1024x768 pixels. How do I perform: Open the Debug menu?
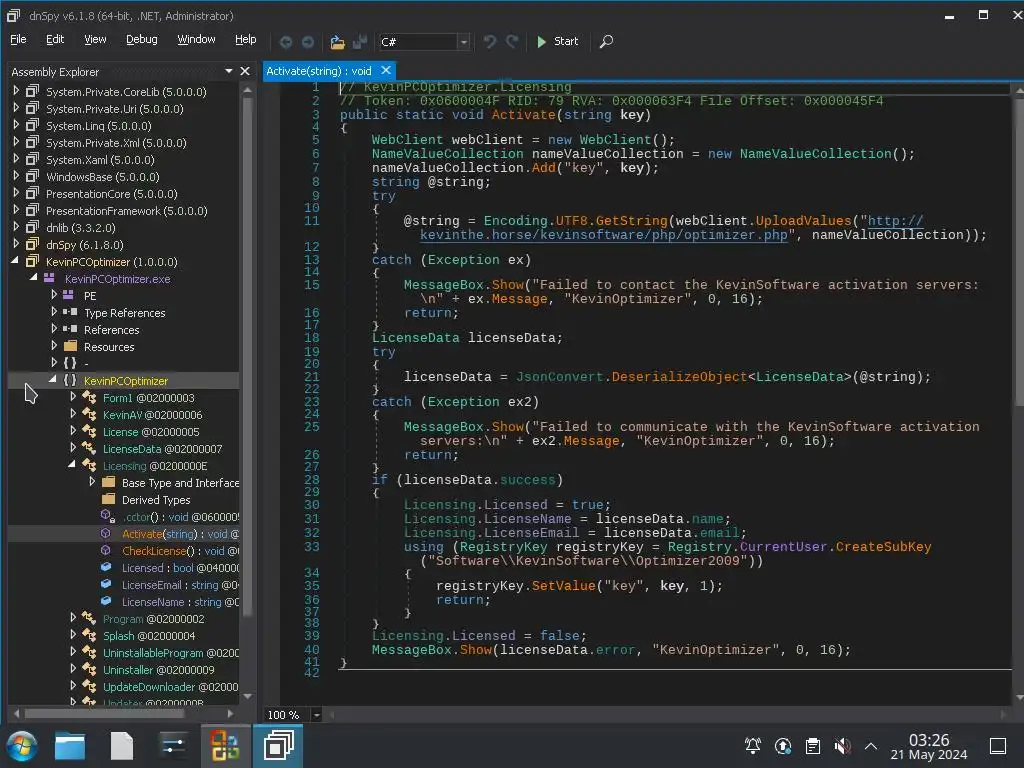click(x=142, y=40)
